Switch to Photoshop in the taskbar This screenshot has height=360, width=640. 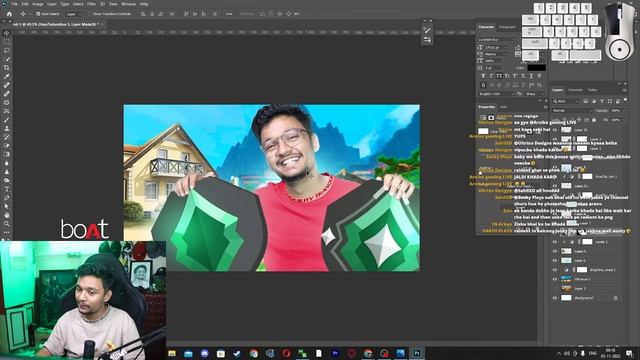pyautogui.click(x=417, y=353)
